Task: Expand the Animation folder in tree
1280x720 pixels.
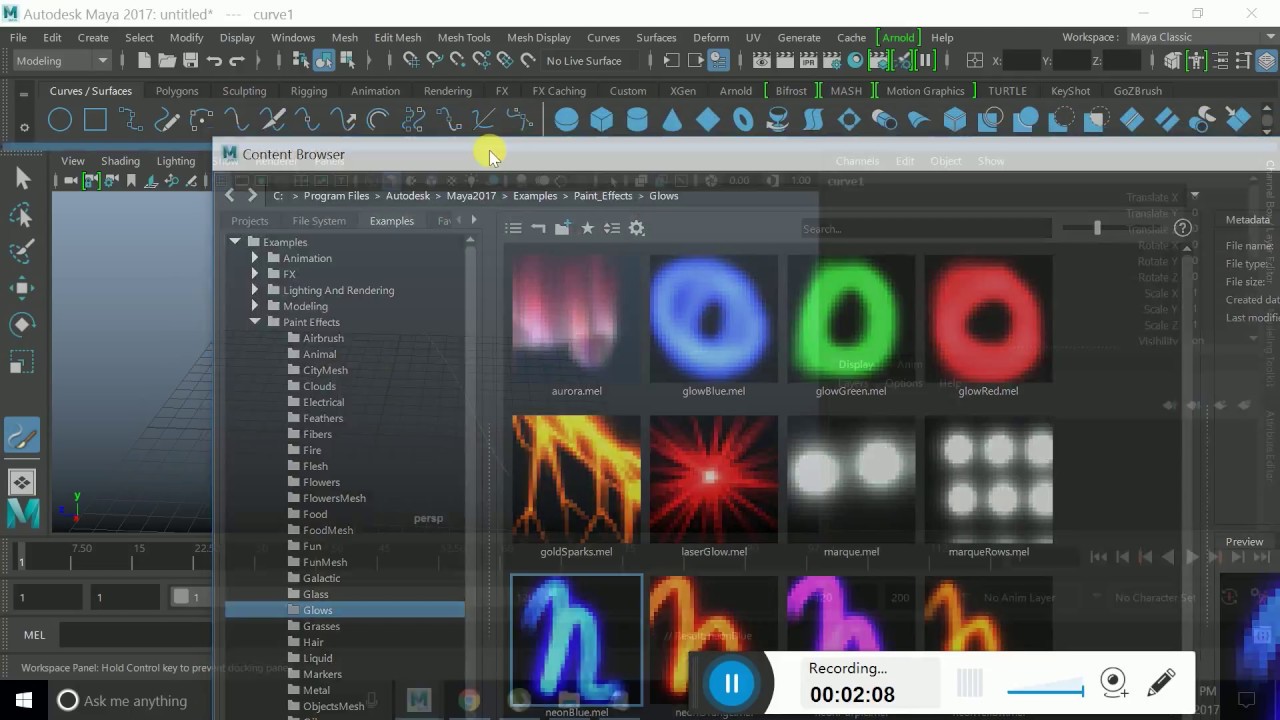Action: click(x=254, y=258)
